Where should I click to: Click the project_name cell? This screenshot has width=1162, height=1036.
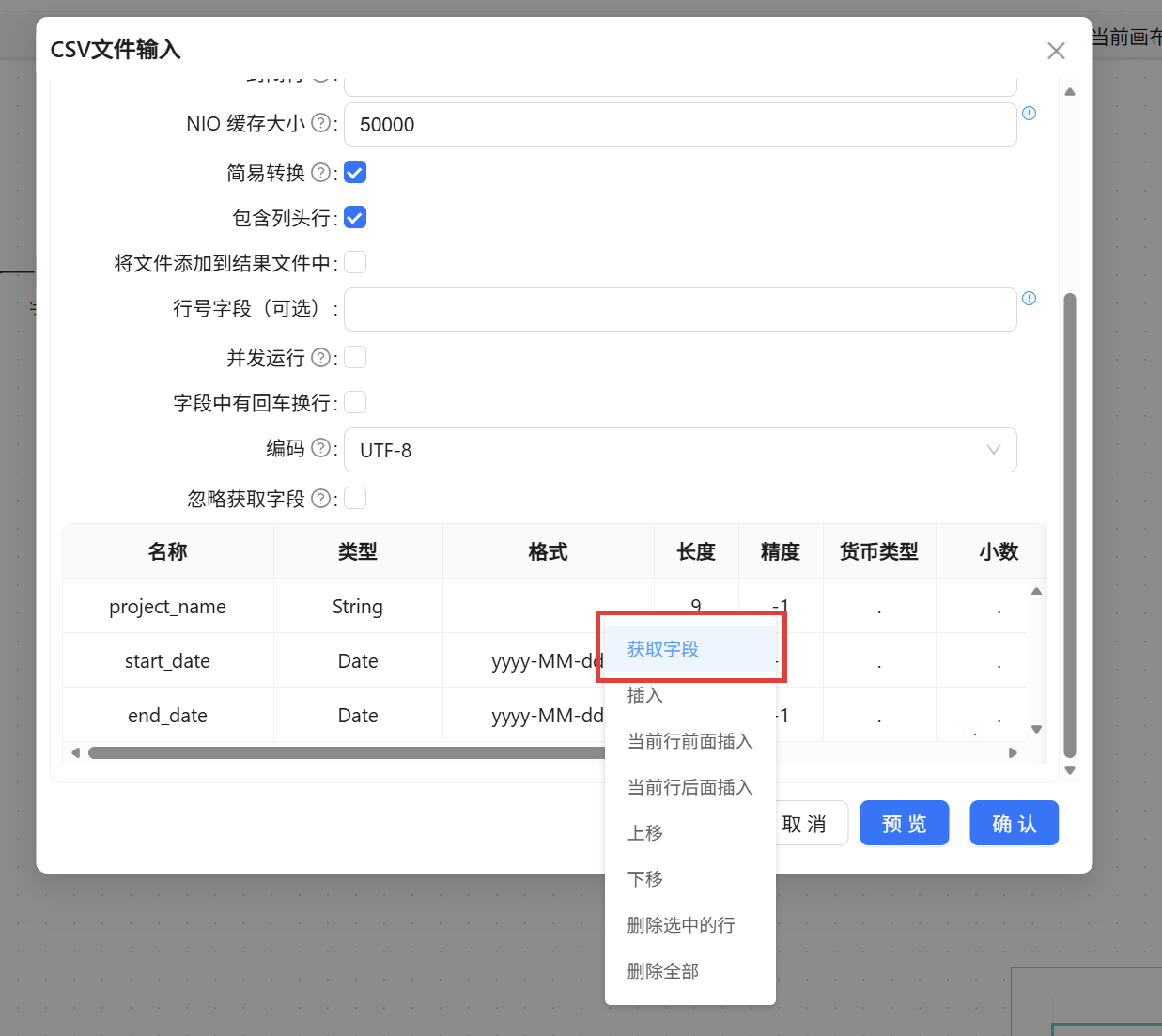[168, 607]
